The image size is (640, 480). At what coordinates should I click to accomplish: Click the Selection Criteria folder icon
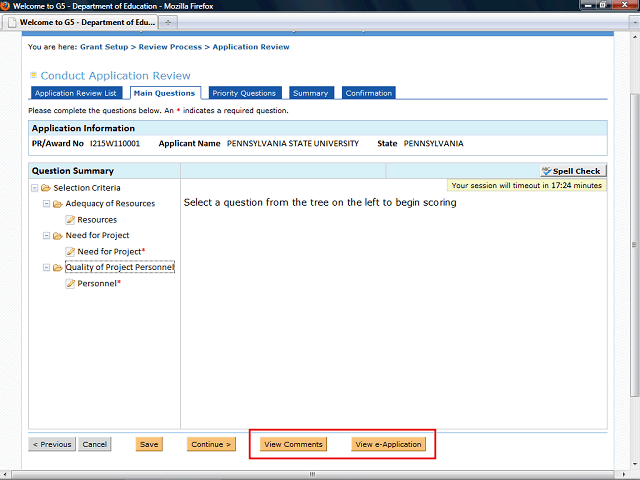[x=46, y=188]
